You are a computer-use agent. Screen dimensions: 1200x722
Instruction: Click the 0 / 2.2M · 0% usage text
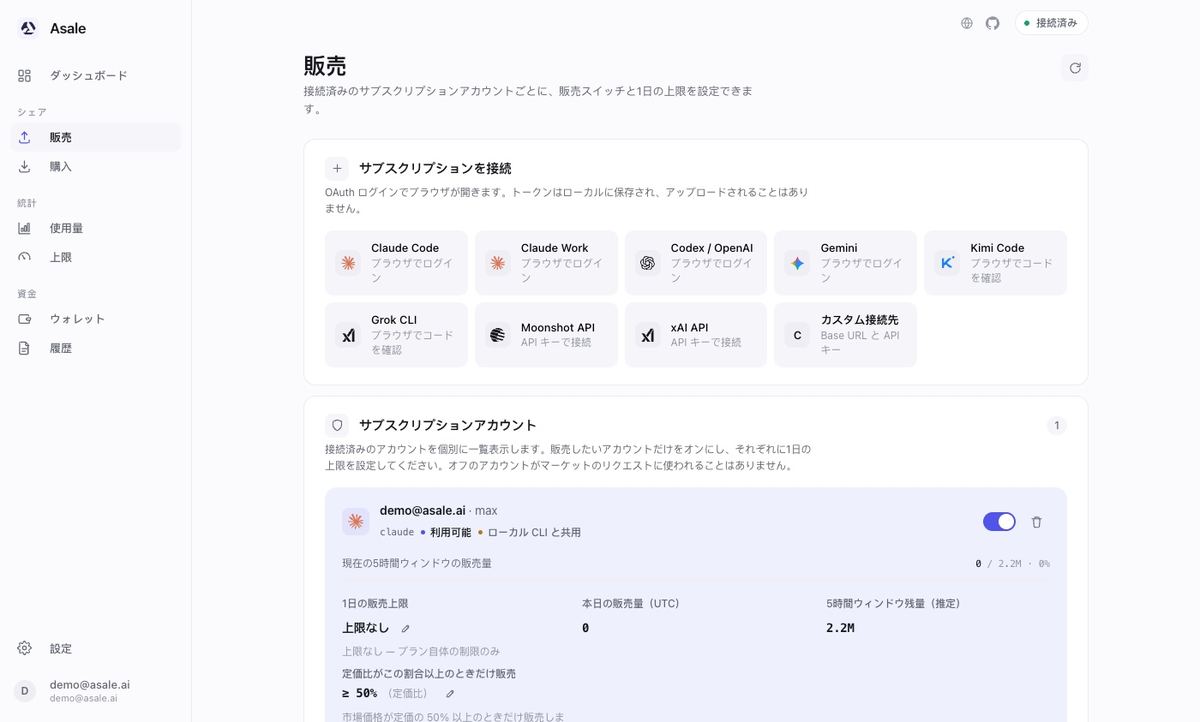[1012, 564]
